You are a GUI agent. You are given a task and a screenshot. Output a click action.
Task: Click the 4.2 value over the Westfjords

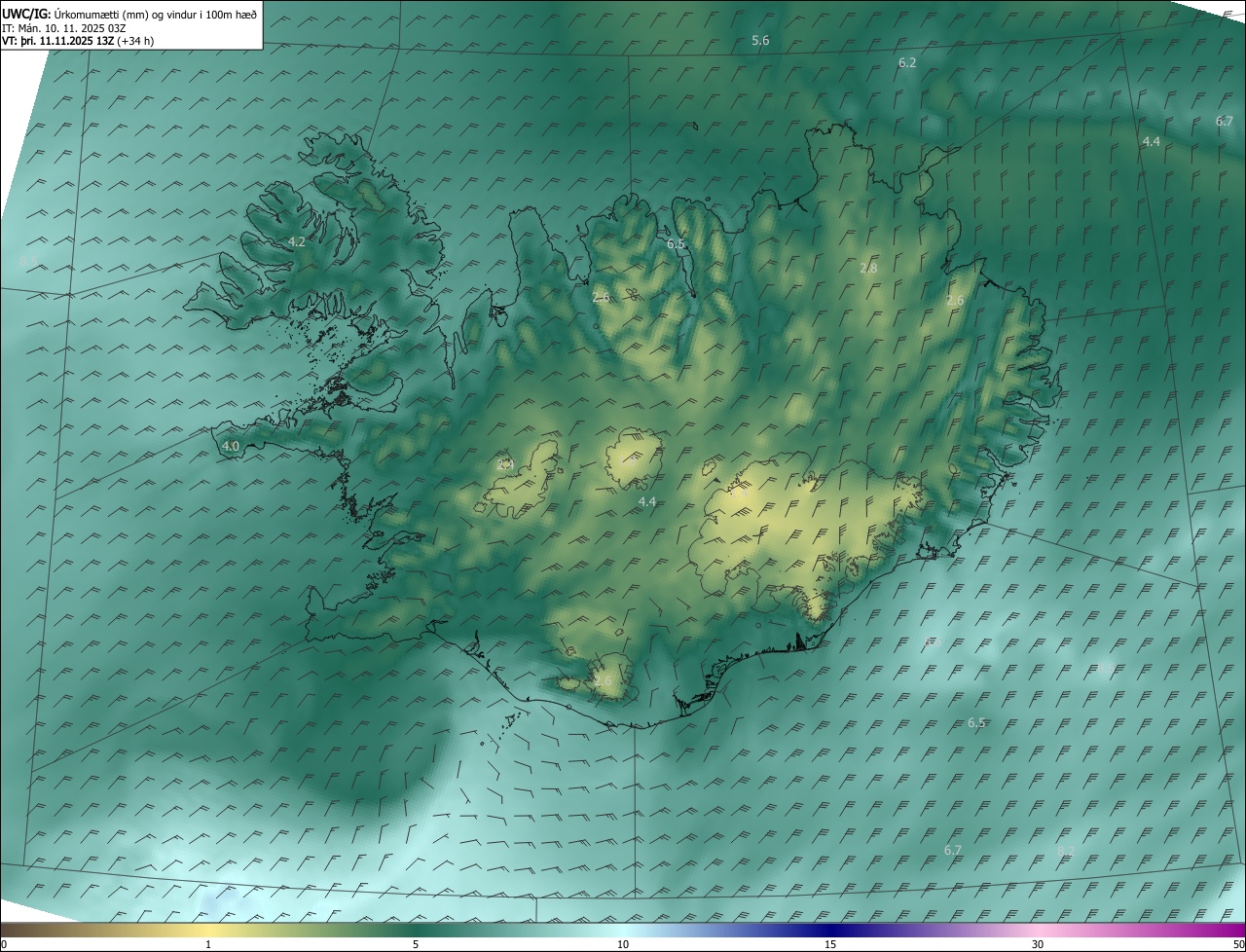297,242
